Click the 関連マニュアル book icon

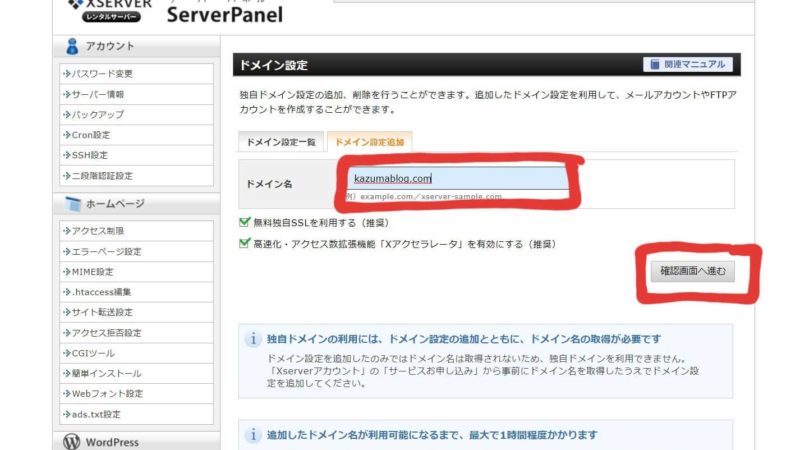tap(655, 64)
